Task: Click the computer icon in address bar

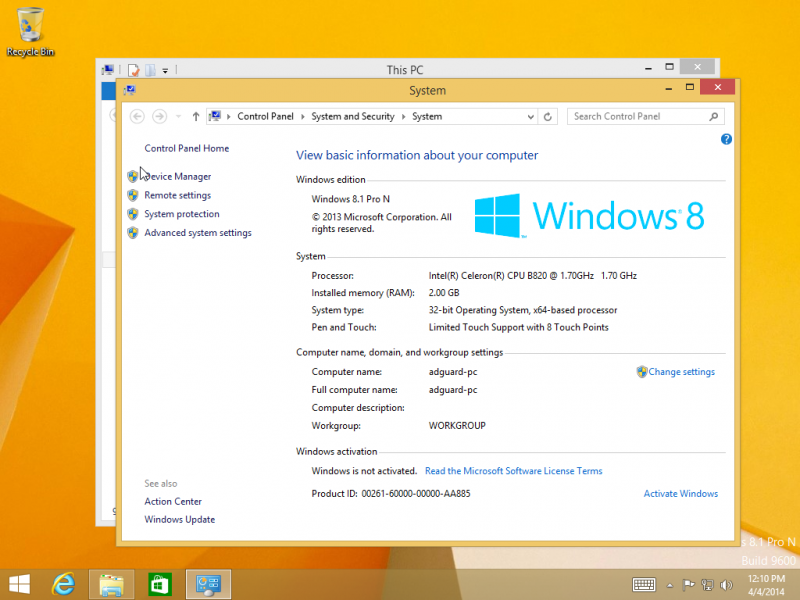Action: point(215,116)
